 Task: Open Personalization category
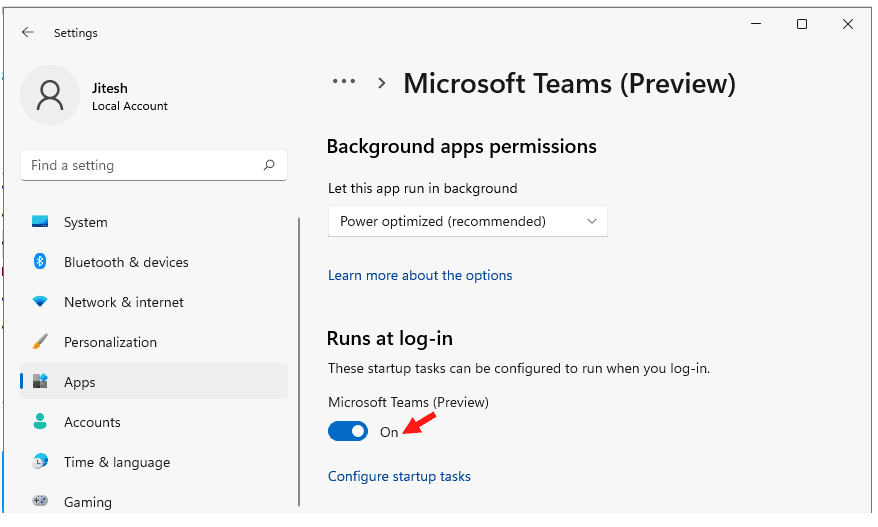[110, 342]
